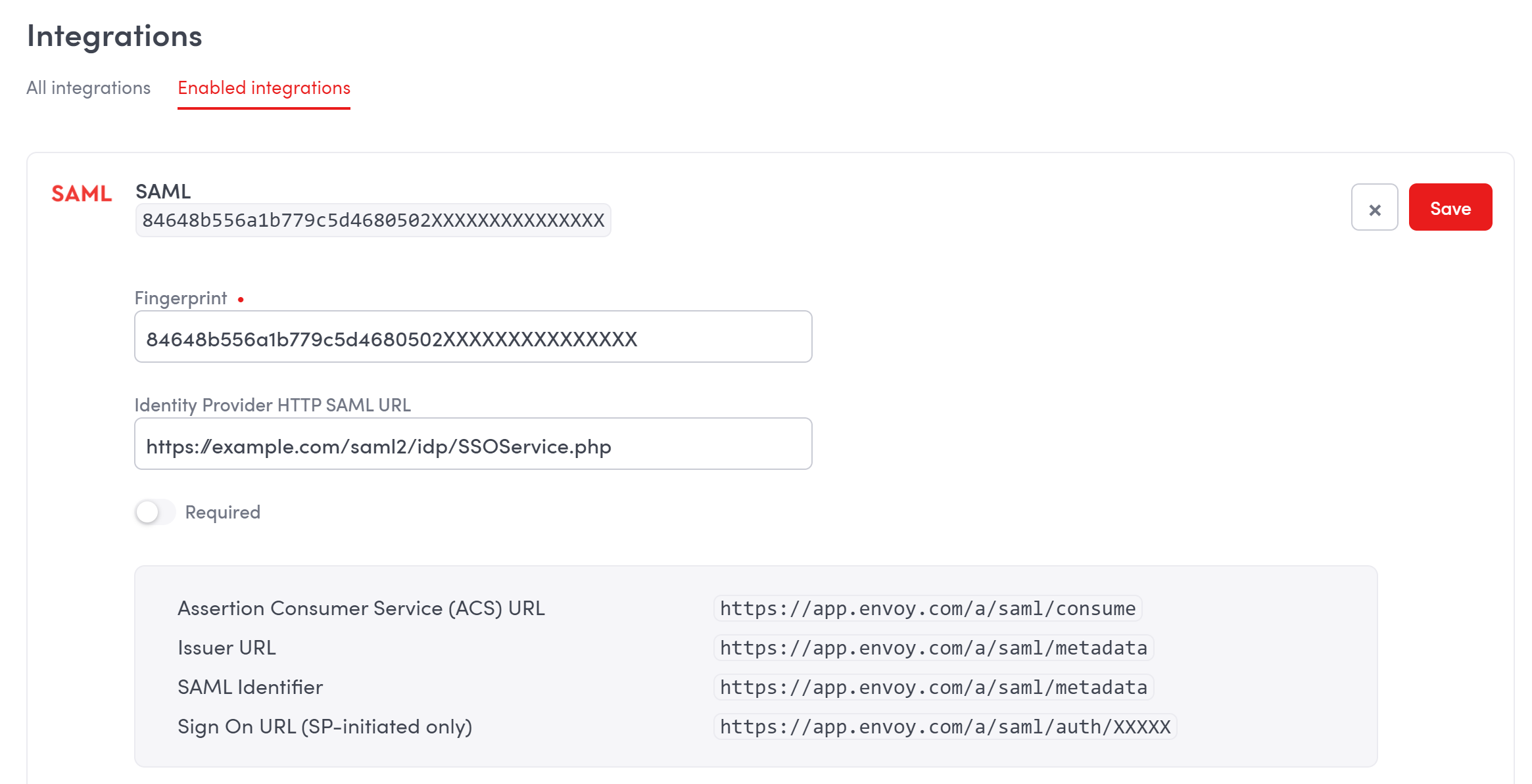Click the Issuer URL metadata value

pos(933,648)
